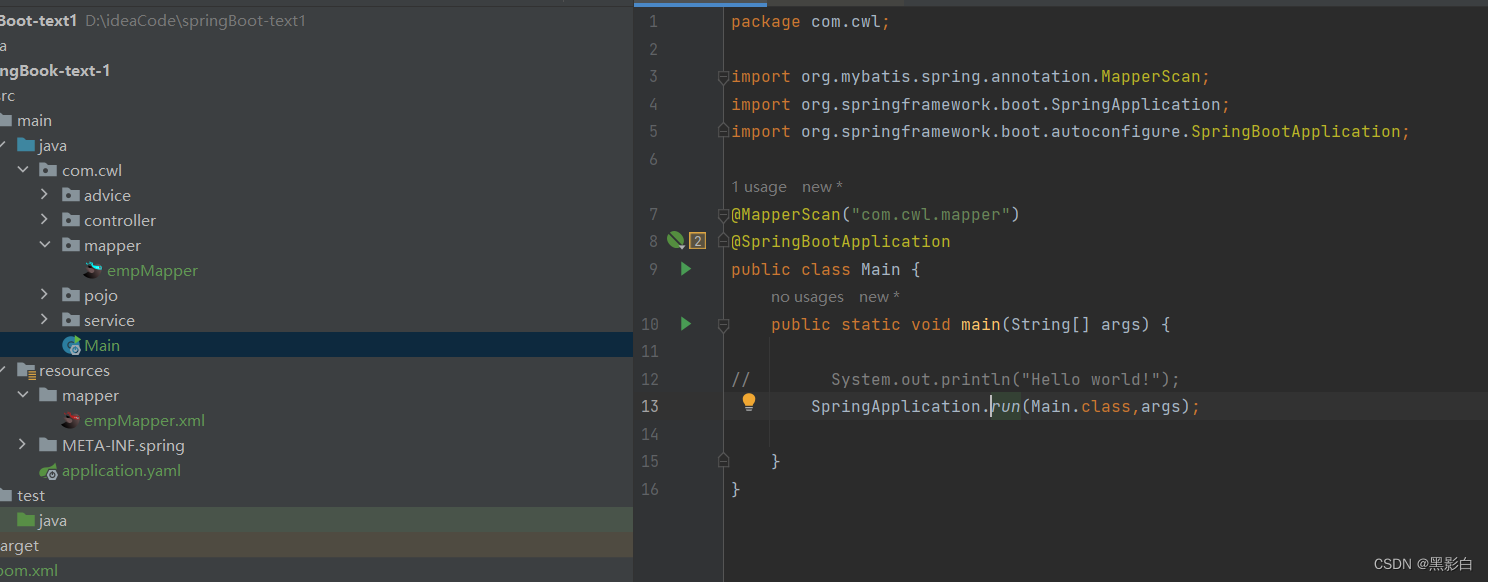The width and height of the screenshot is (1488, 582).
Task: Click the run icon beside the main method
Action: point(685,323)
